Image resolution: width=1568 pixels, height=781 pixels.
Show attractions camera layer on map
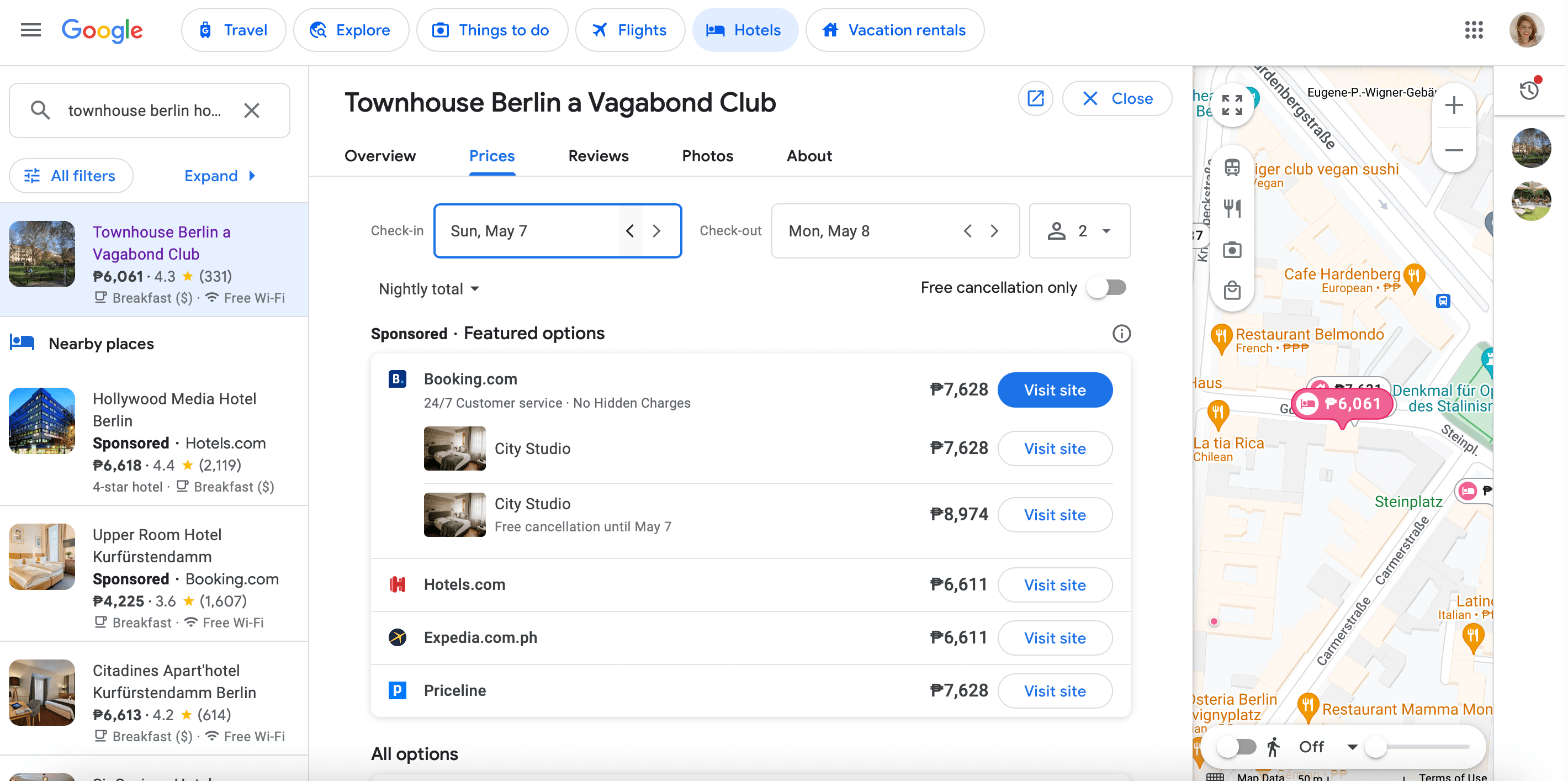pyautogui.click(x=1232, y=250)
